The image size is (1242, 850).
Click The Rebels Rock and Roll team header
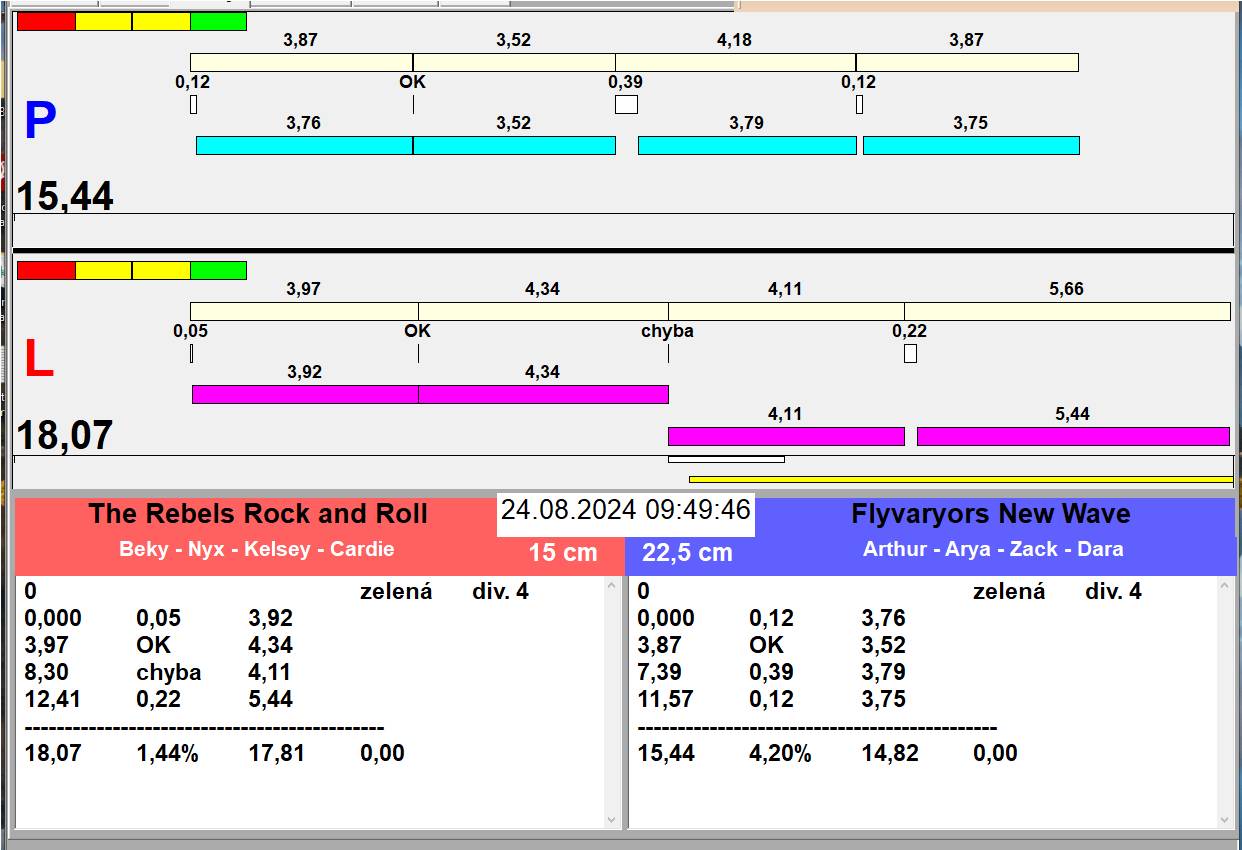tap(258, 514)
